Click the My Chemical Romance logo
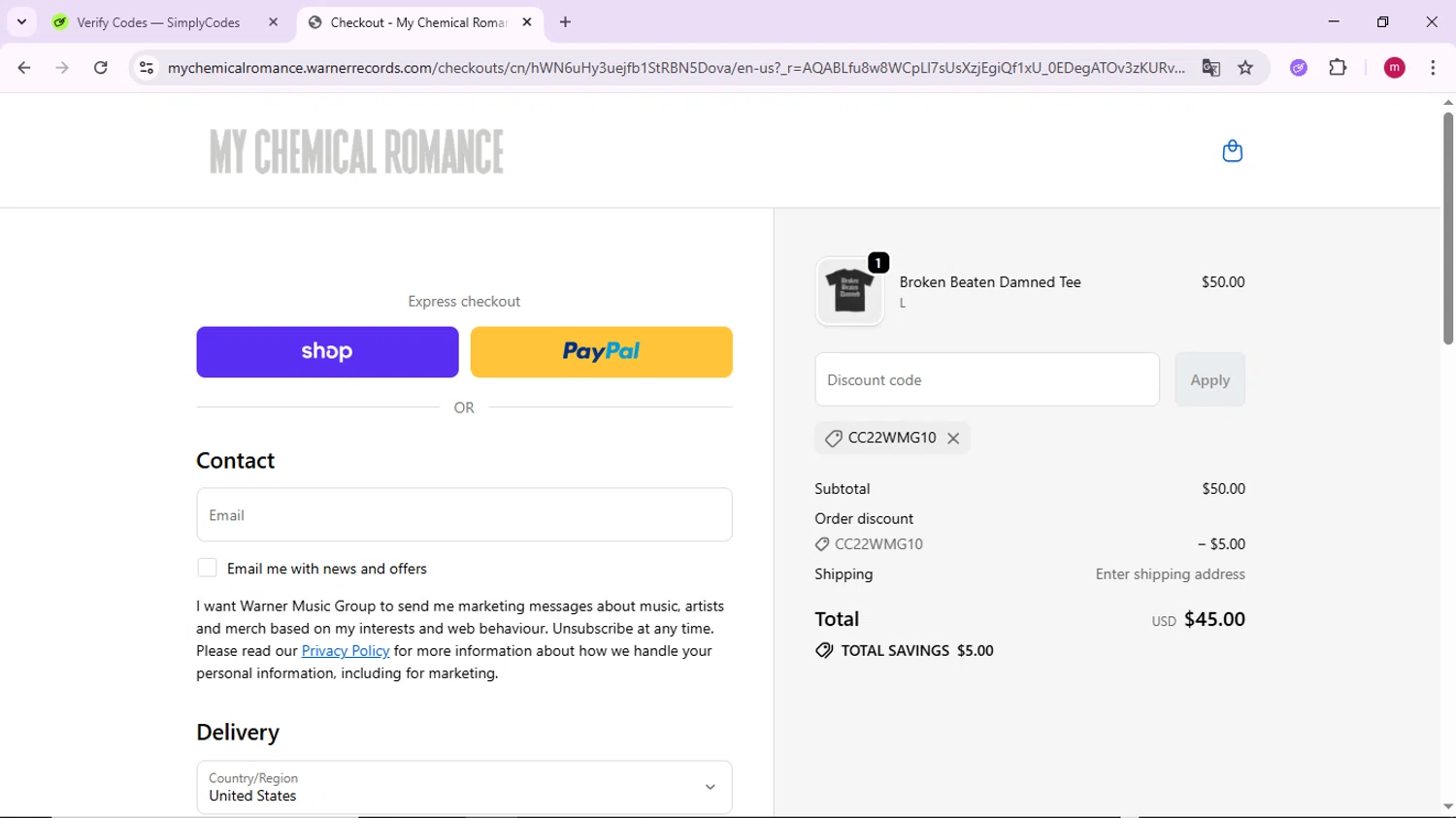Screen dimensions: 1456x818 pos(356,151)
